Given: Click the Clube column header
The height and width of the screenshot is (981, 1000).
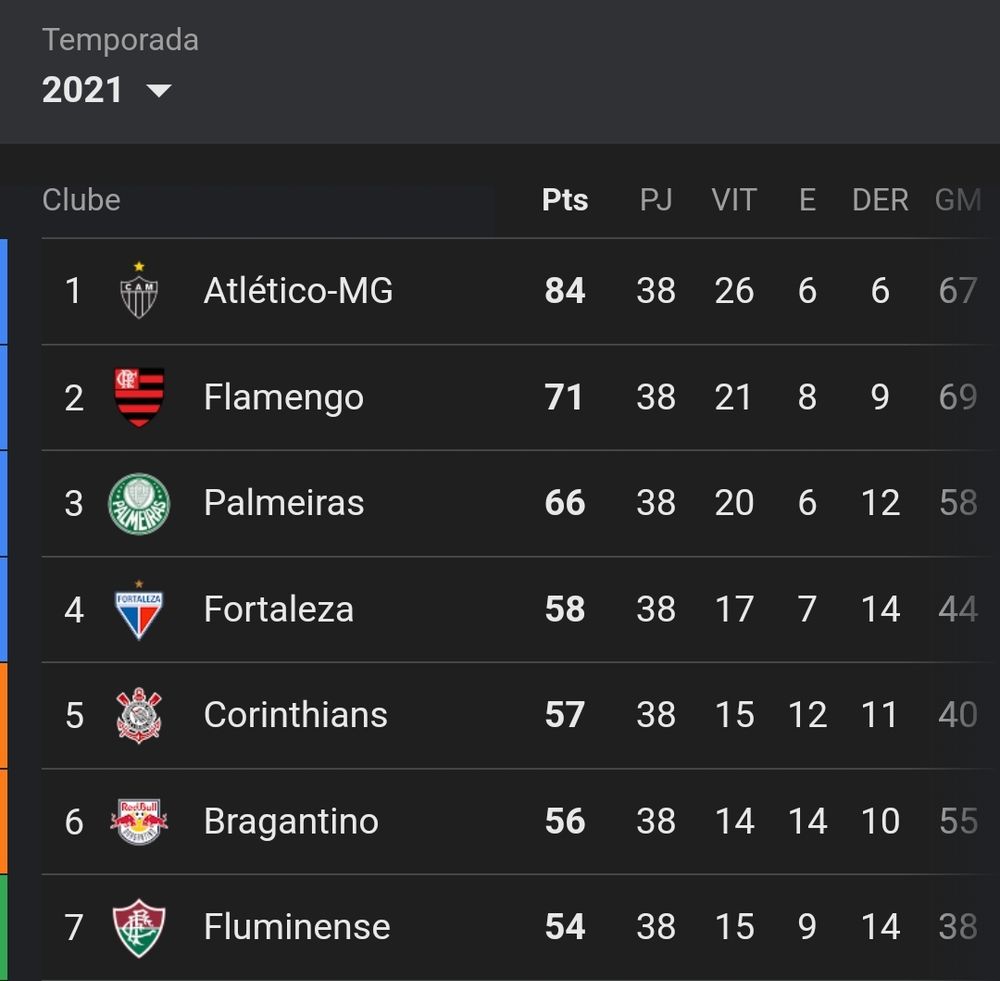Looking at the screenshot, I should pyautogui.click(x=81, y=200).
